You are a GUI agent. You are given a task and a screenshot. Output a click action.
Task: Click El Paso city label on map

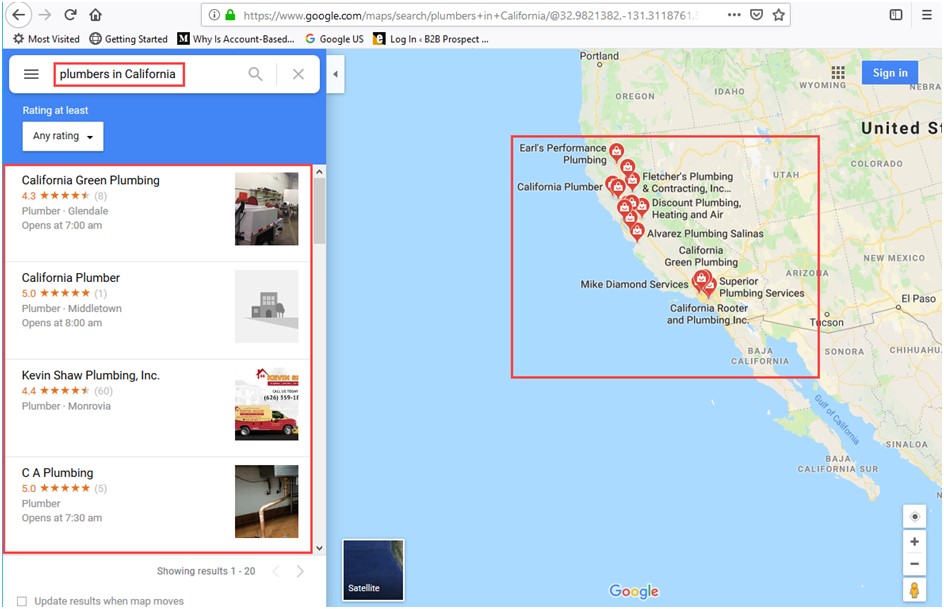click(919, 298)
